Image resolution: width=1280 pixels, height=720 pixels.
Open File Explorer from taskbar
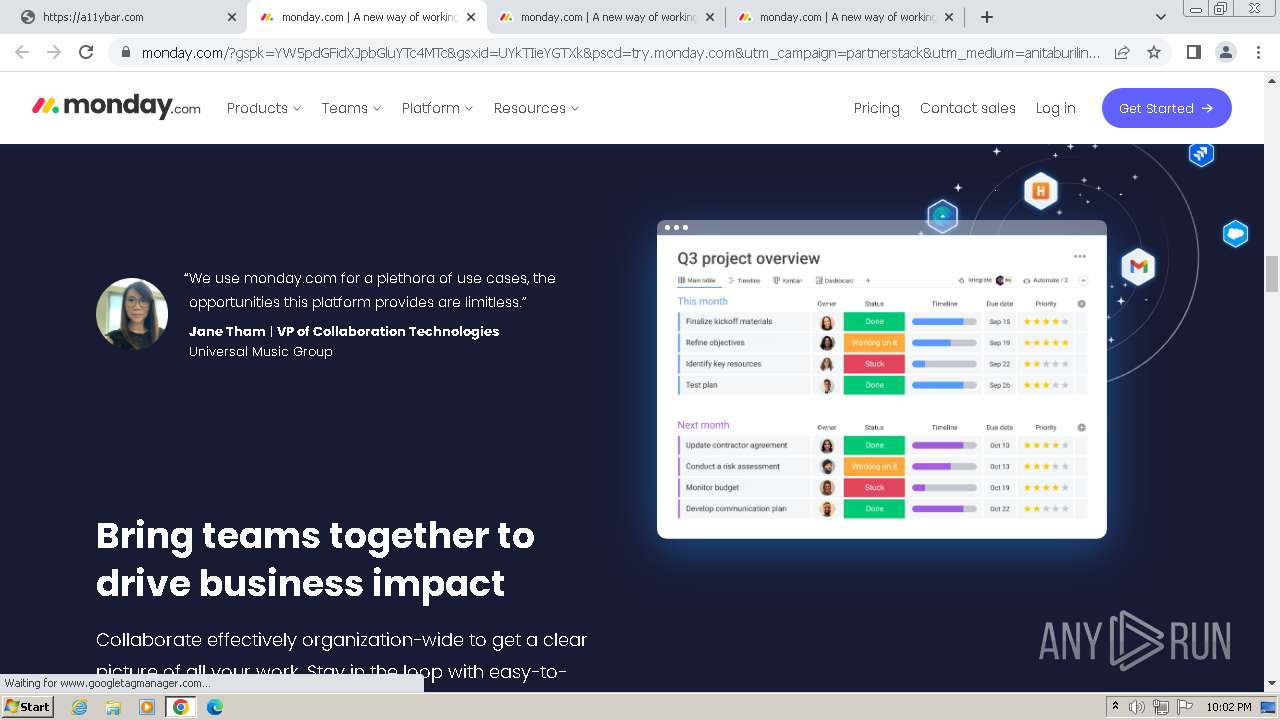(113, 707)
